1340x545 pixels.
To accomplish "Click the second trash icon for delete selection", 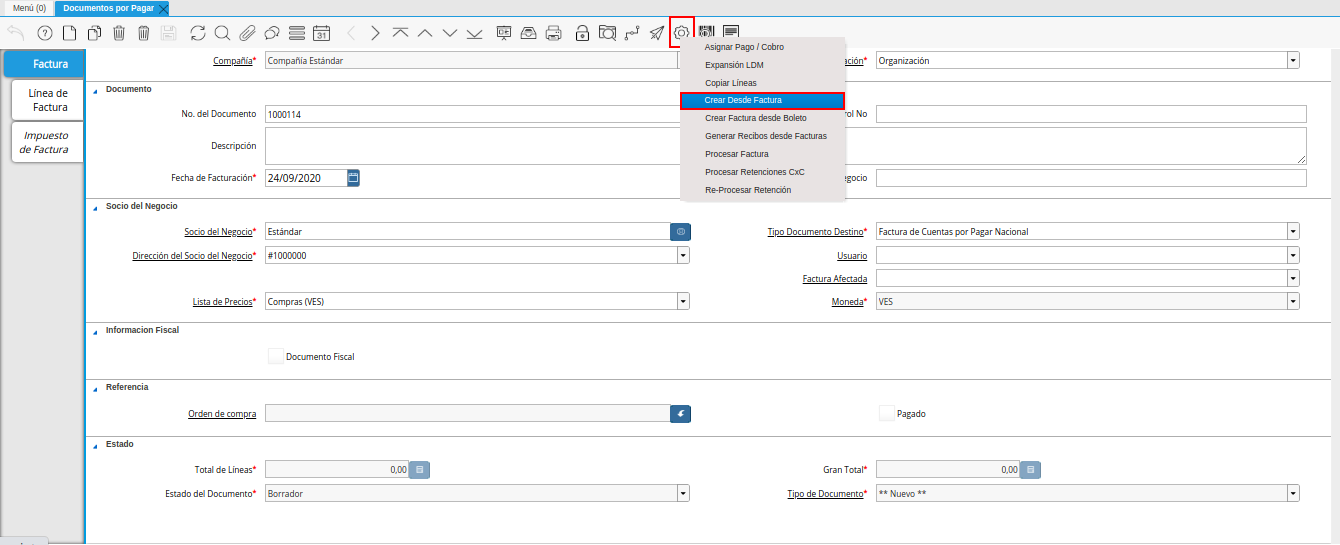I will (144, 33).
